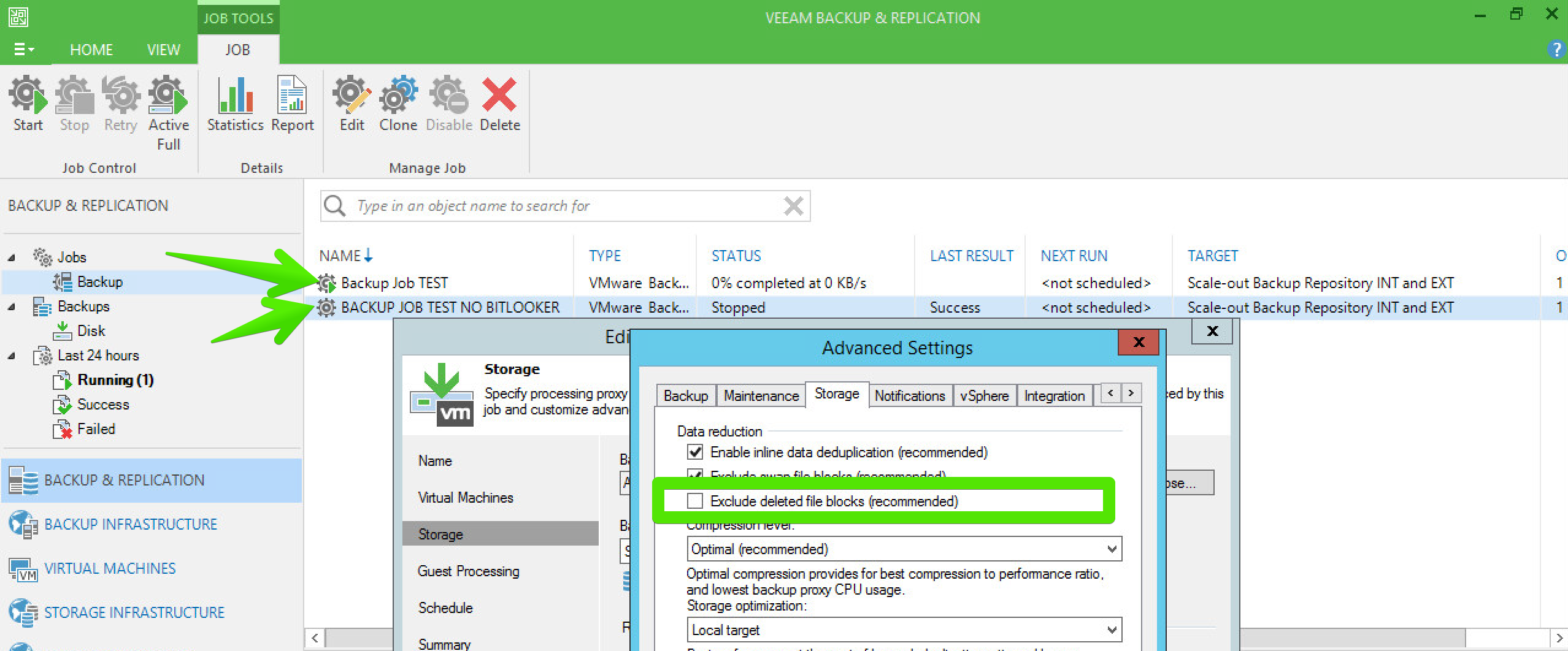Image resolution: width=1568 pixels, height=651 pixels.
Task: Open the Storage Infrastructure view
Action: pyautogui.click(x=134, y=613)
